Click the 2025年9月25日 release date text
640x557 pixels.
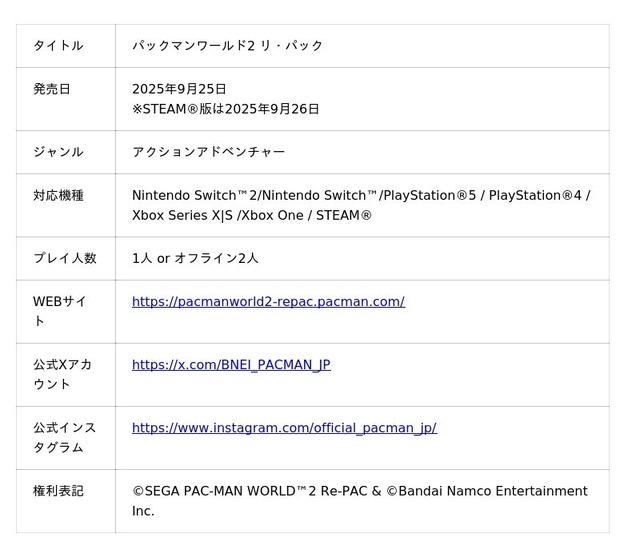pyautogui.click(x=180, y=89)
